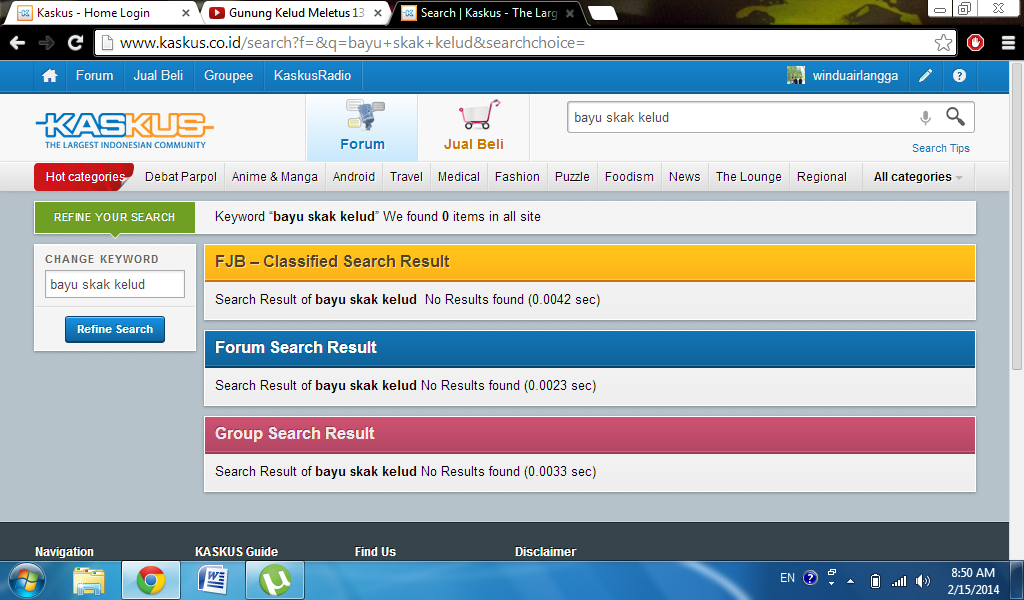Open uTorrent from taskbar
Viewport: 1024px width, 600px height.
point(275,580)
